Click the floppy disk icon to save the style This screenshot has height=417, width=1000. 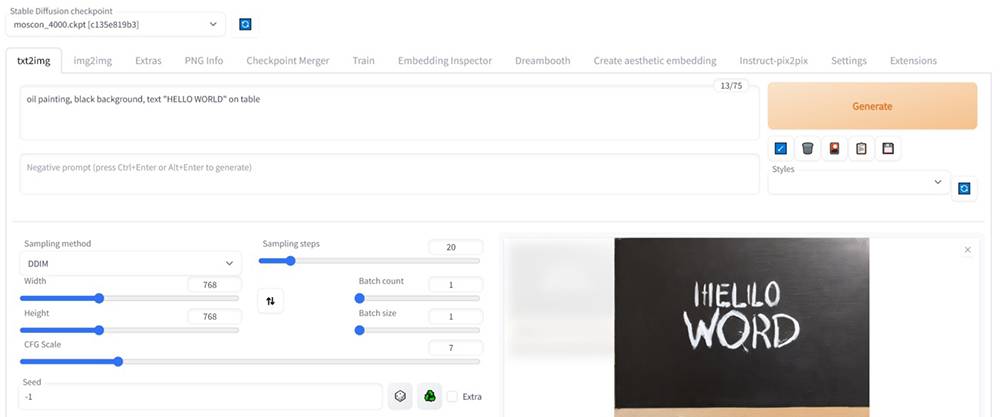(x=888, y=149)
